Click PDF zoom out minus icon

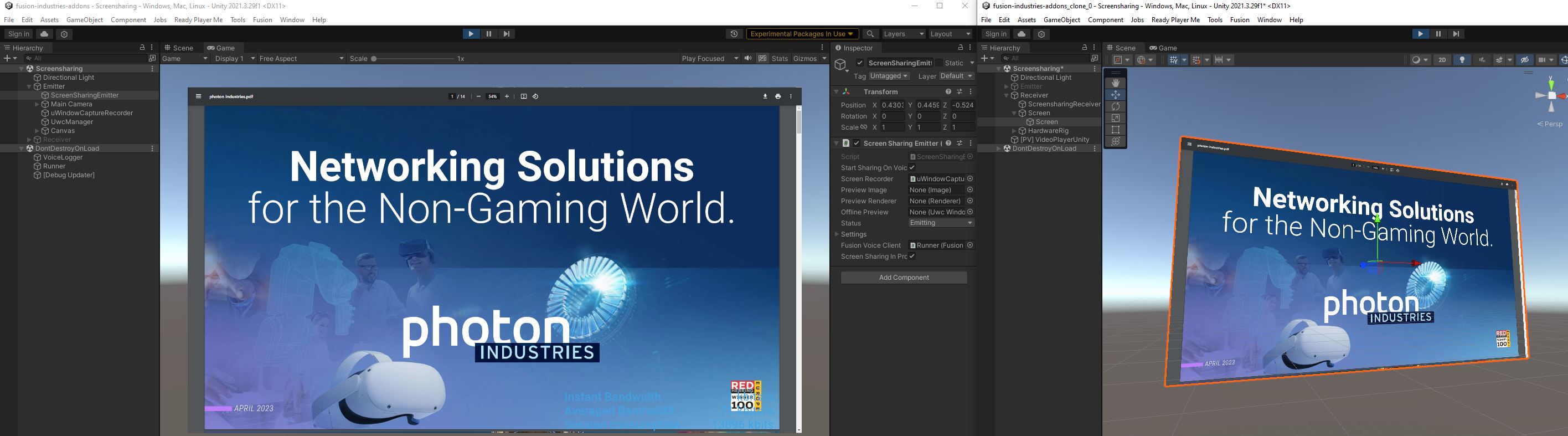[478, 96]
